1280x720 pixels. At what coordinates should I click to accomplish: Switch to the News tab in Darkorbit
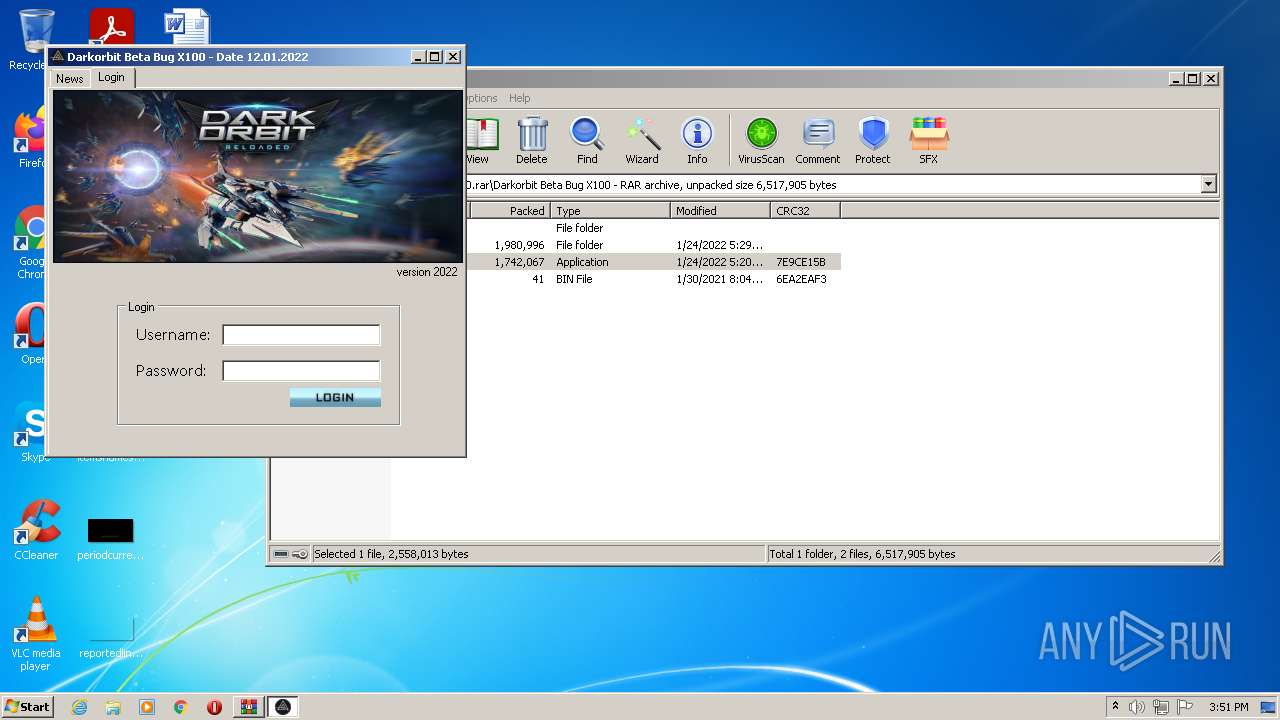pos(70,78)
